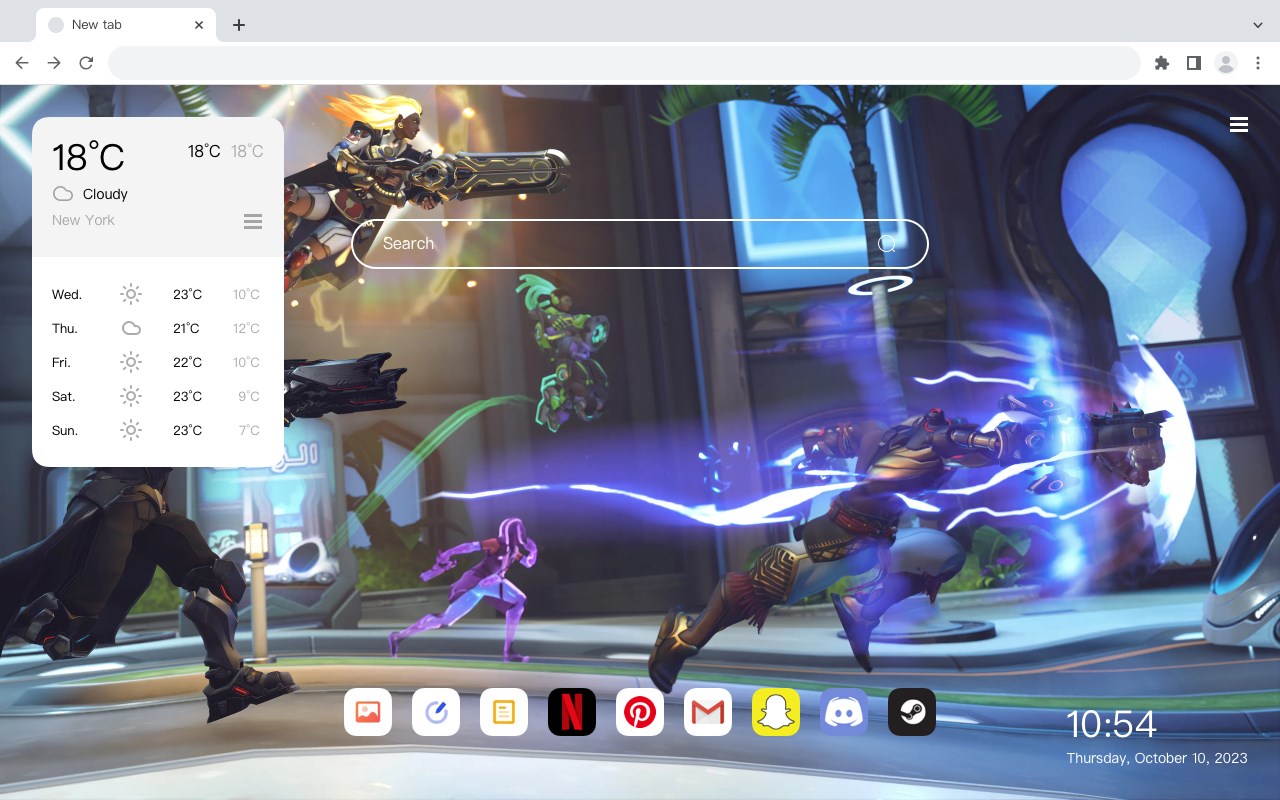The height and width of the screenshot is (800, 1280).
Task: Go forward in browser history
Action: coord(54,63)
